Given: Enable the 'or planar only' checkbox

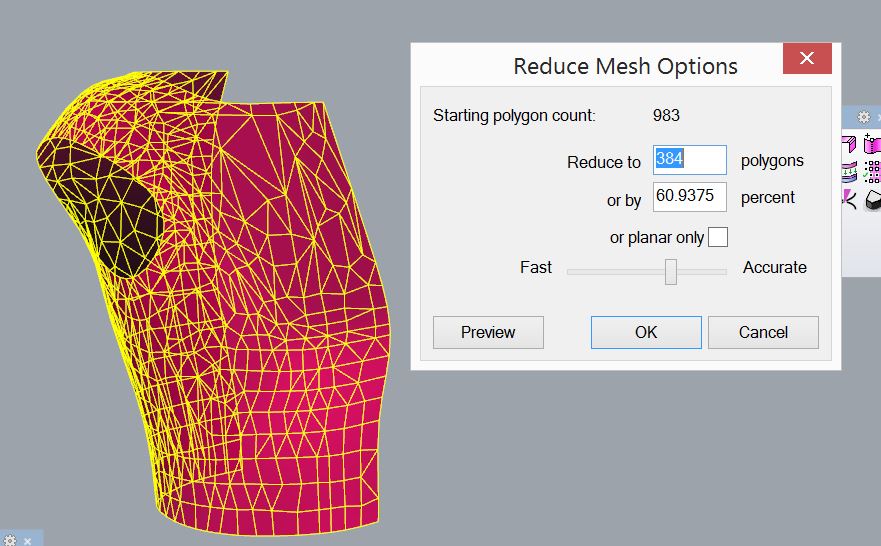Looking at the screenshot, I should [x=718, y=237].
